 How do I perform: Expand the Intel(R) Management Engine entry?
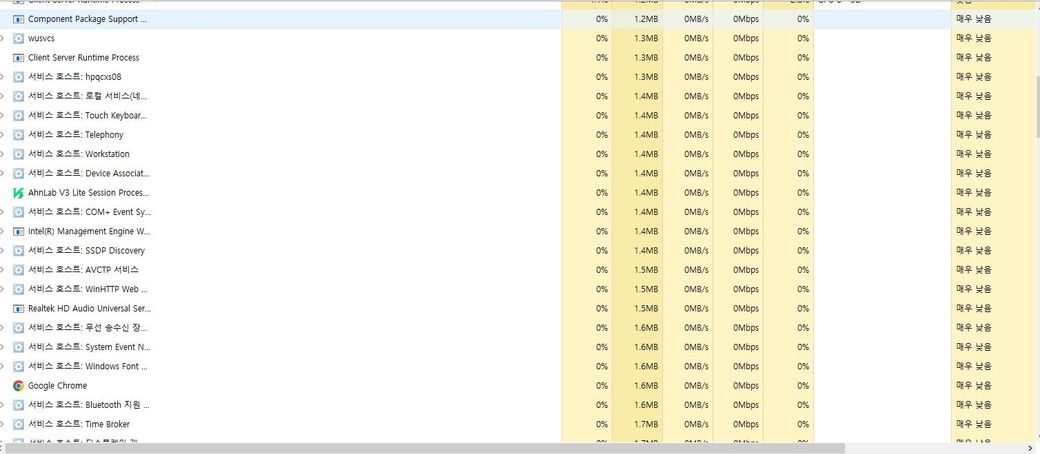tap(3, 232)
